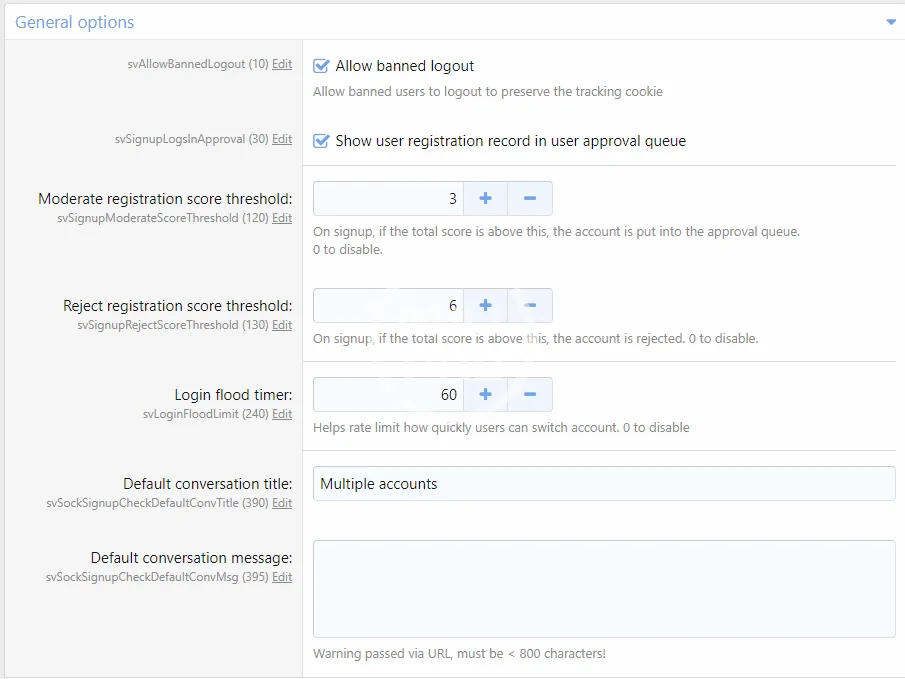Uncheck the Allow banned logout checkbox
Image resolution: width=905 pixels, height=679 pixels.
pos(321,66)
